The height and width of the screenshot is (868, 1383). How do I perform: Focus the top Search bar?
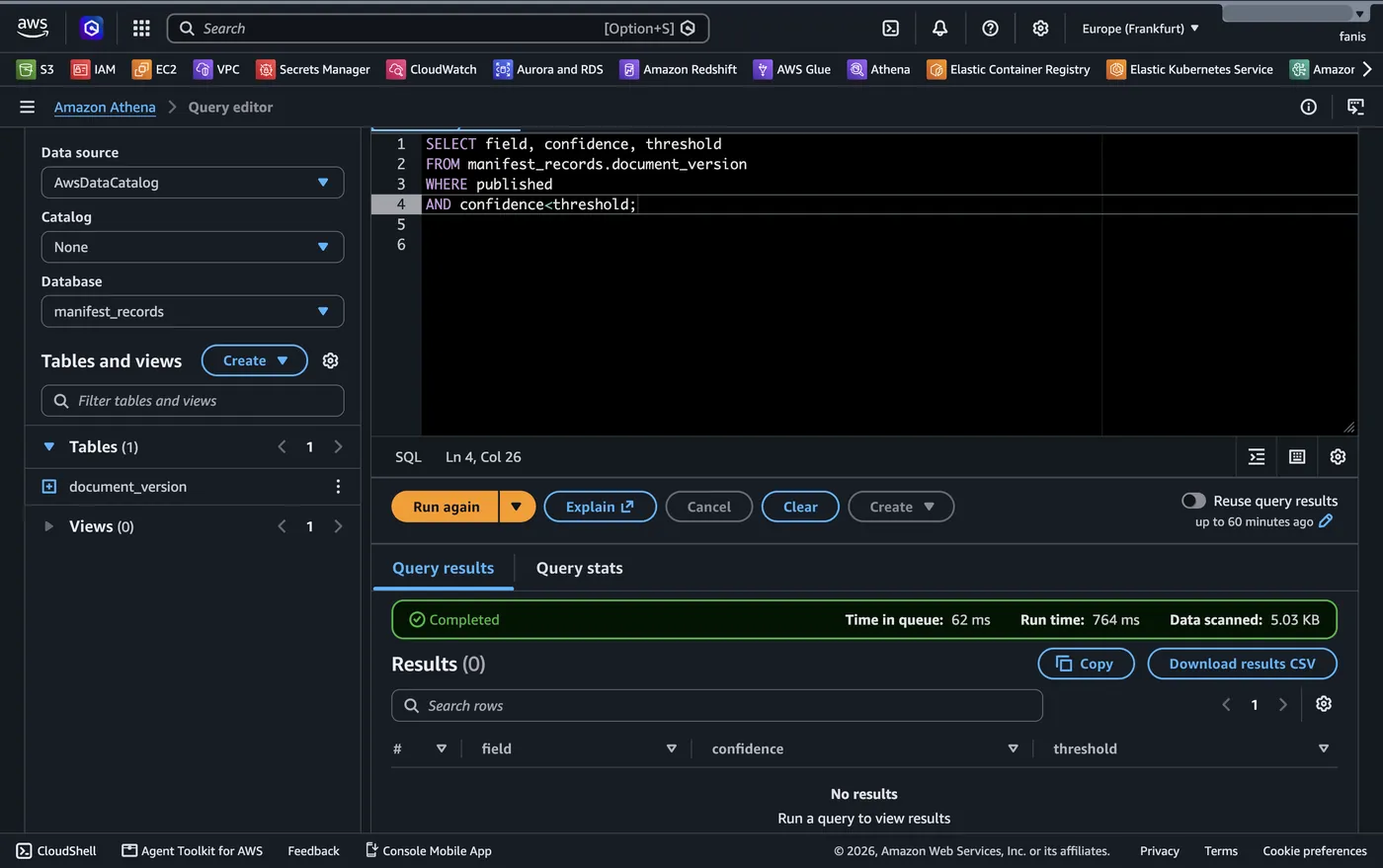click(438, 29)
